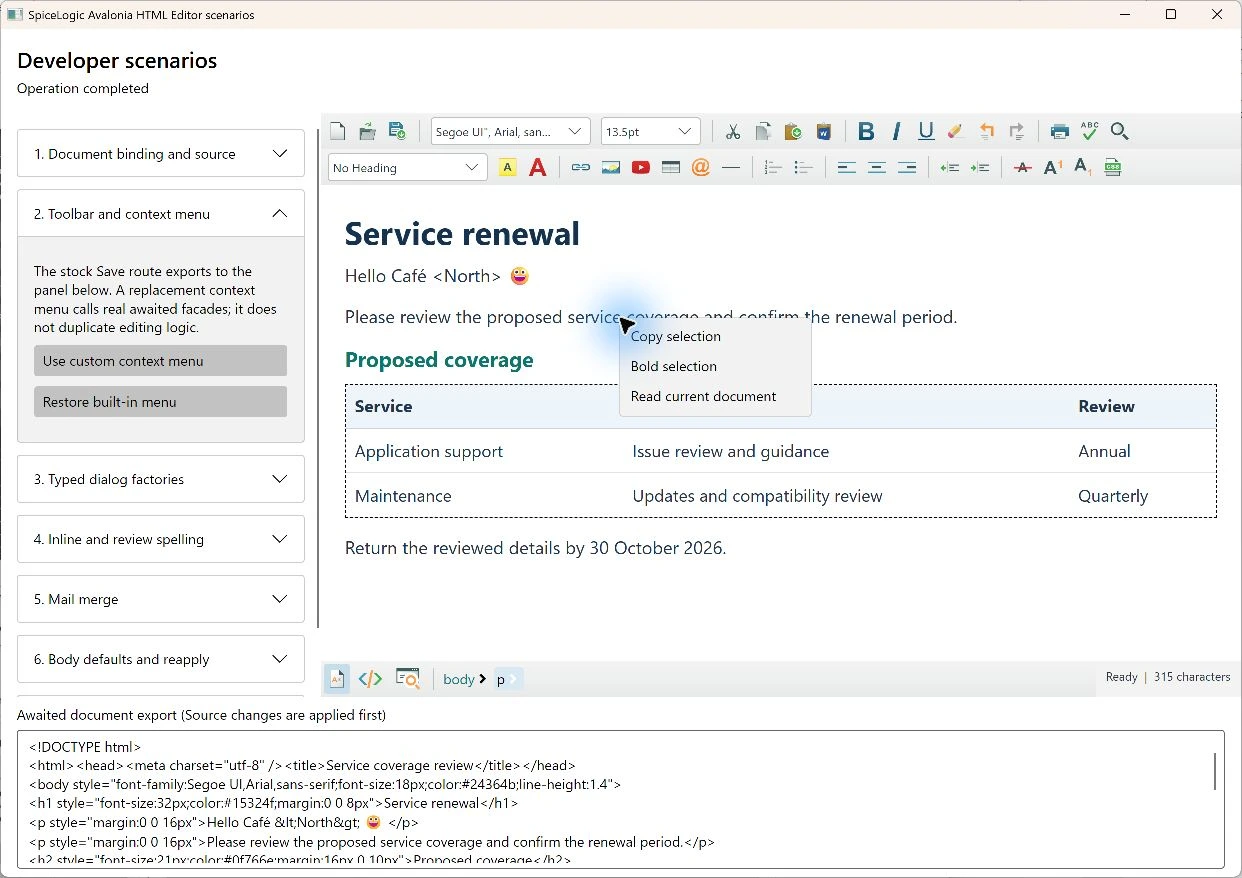
Task: Click the Paste from Word icon
Action: 823,131
